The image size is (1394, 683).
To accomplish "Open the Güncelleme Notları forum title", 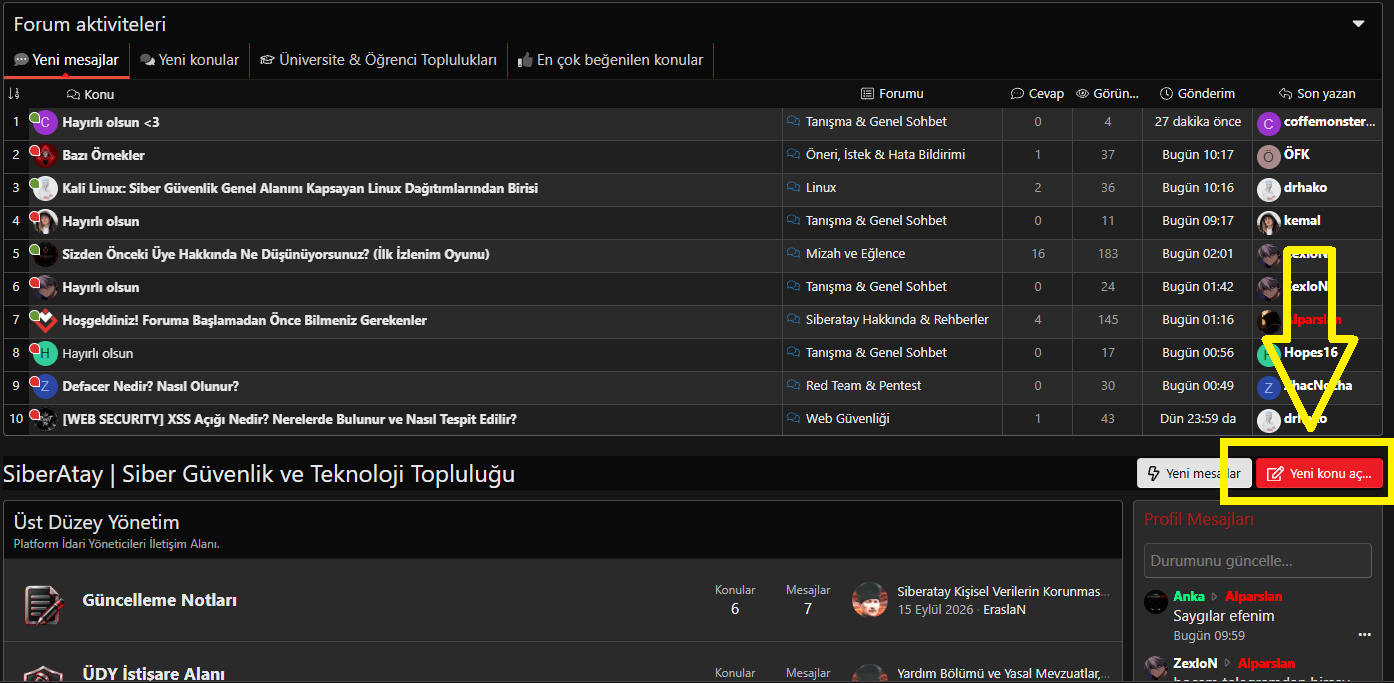I will click(x=160, y=601).
